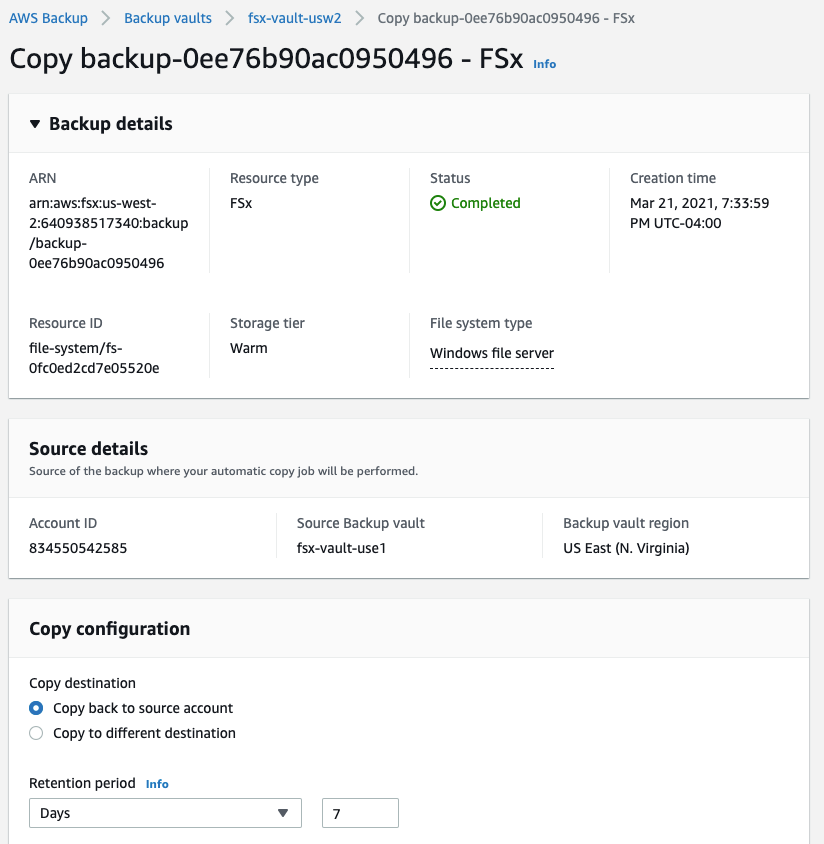Open the Info link beside Retention period
The image size is (824, 844).
coord(157,784)
